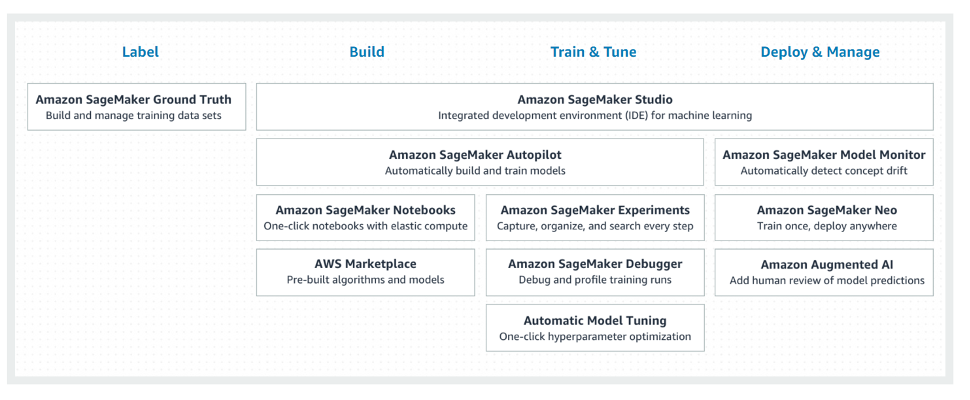The image size is (970, 400).
Task: Select the Amazon SageMaker Debugger title
Action: tap(595, 264)
